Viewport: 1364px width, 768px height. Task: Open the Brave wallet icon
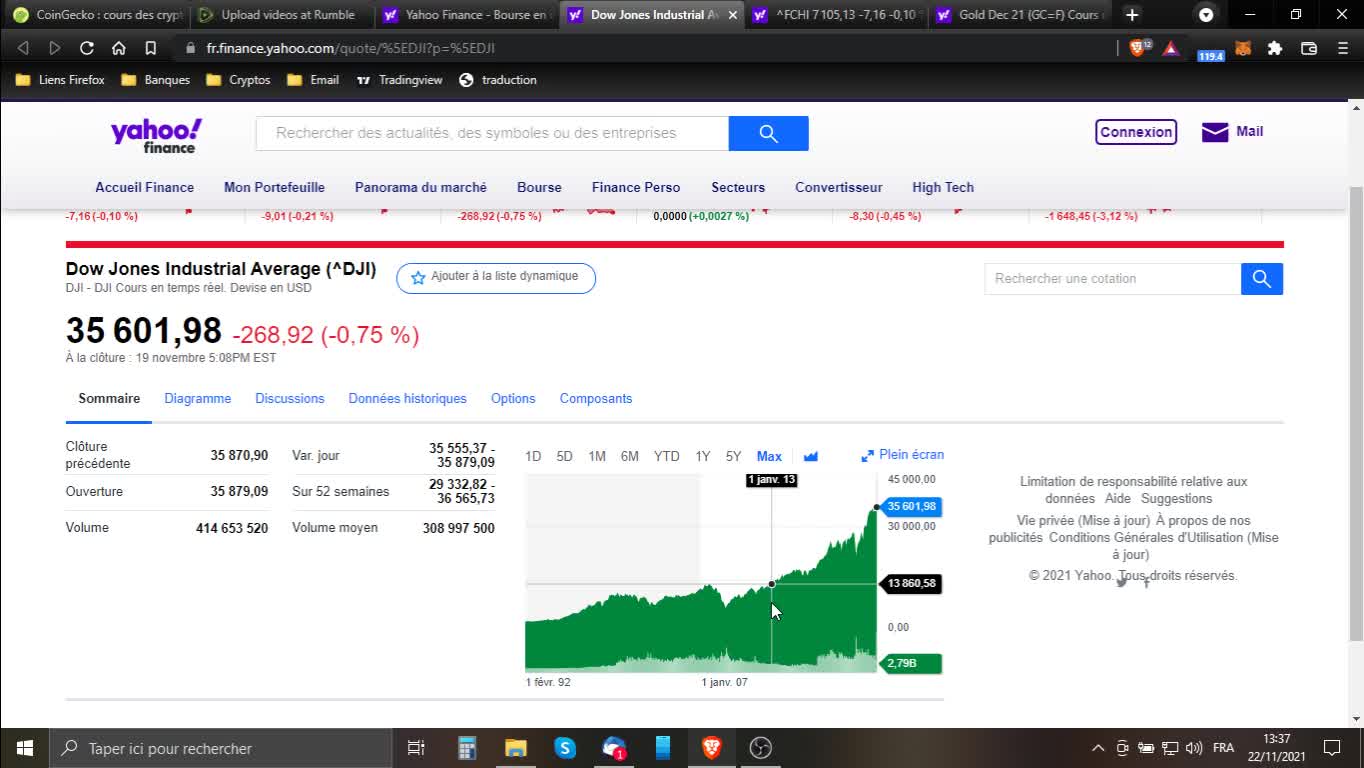pyautogui.click(x=1308, y=48)
